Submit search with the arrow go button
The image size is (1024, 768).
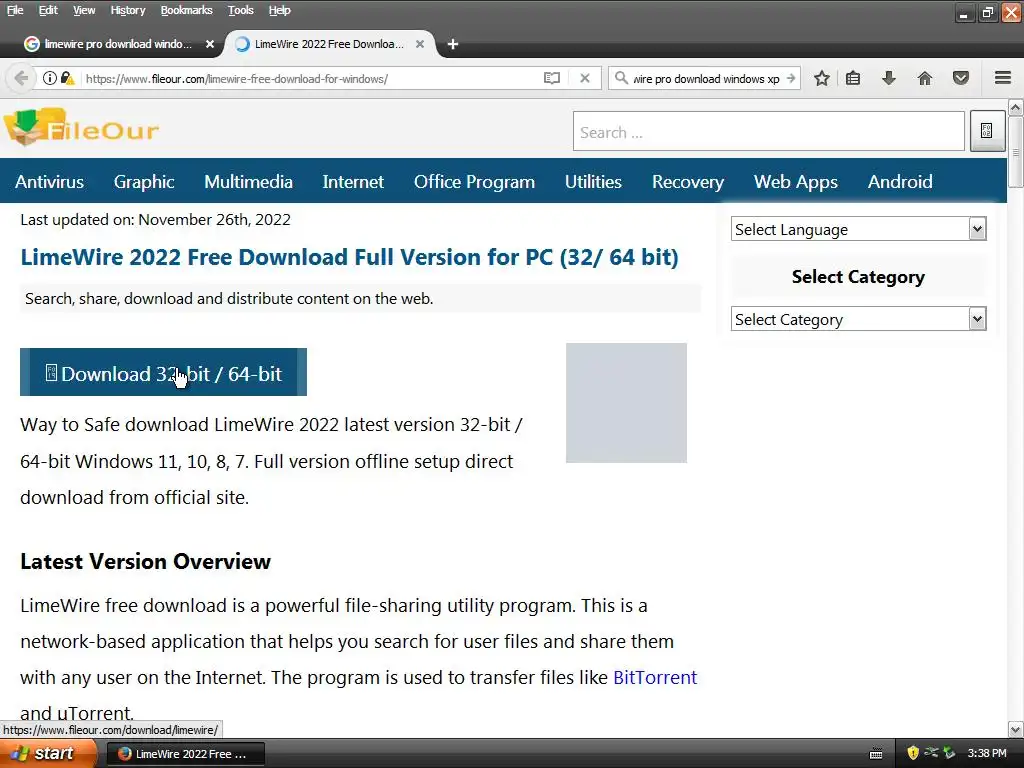[791, 78]
